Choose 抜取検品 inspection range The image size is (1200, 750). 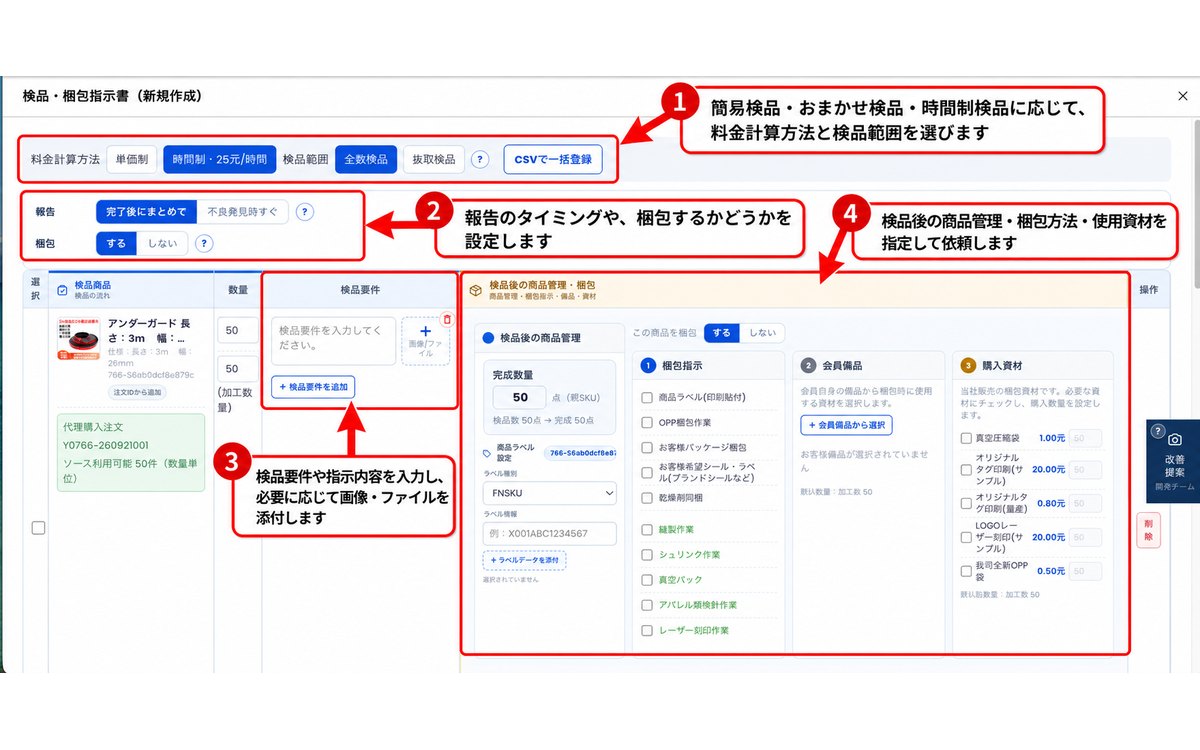pyautogui.click(x=434, y=159)
